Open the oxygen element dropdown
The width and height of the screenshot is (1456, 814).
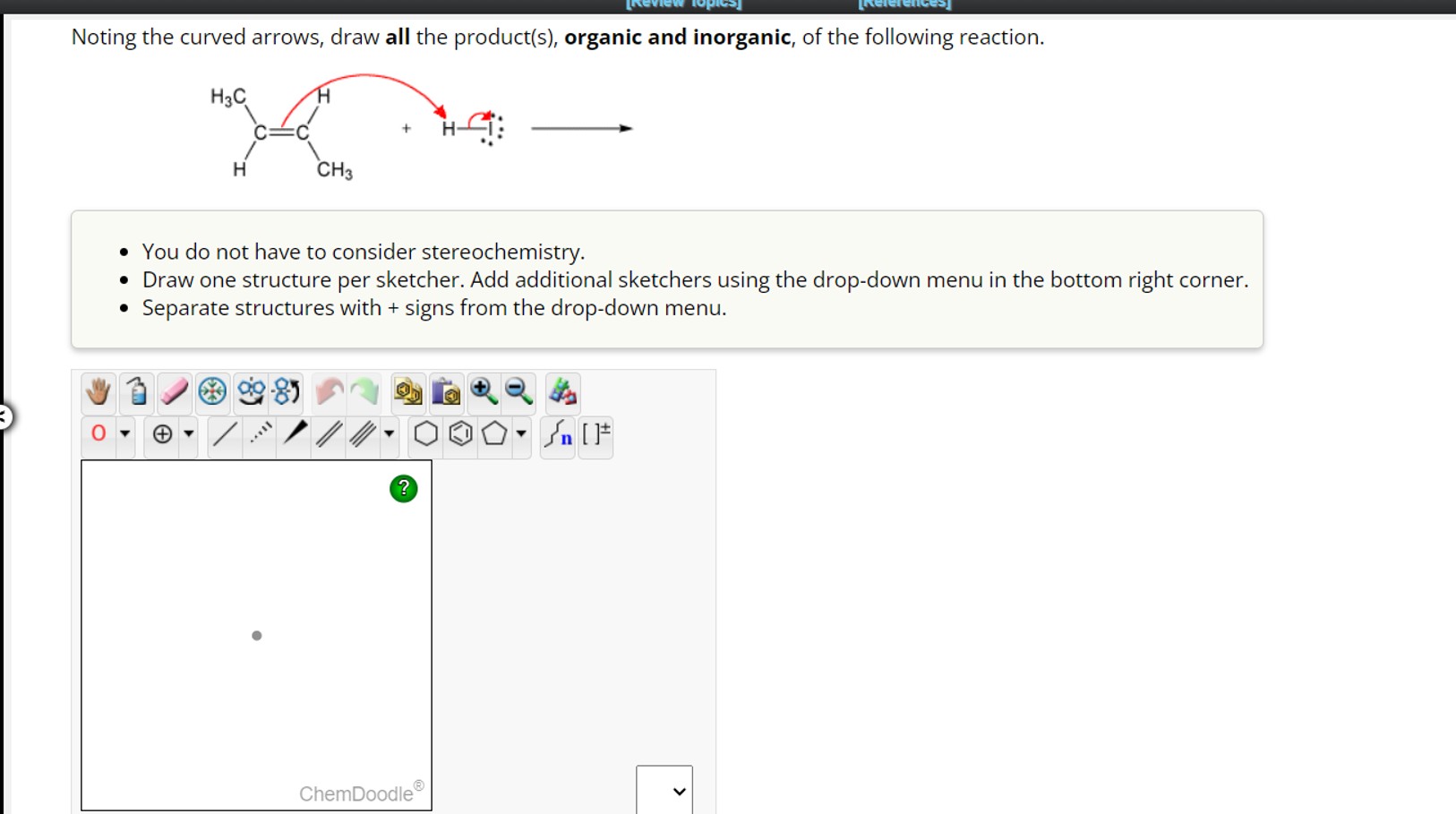coord(124,435)
